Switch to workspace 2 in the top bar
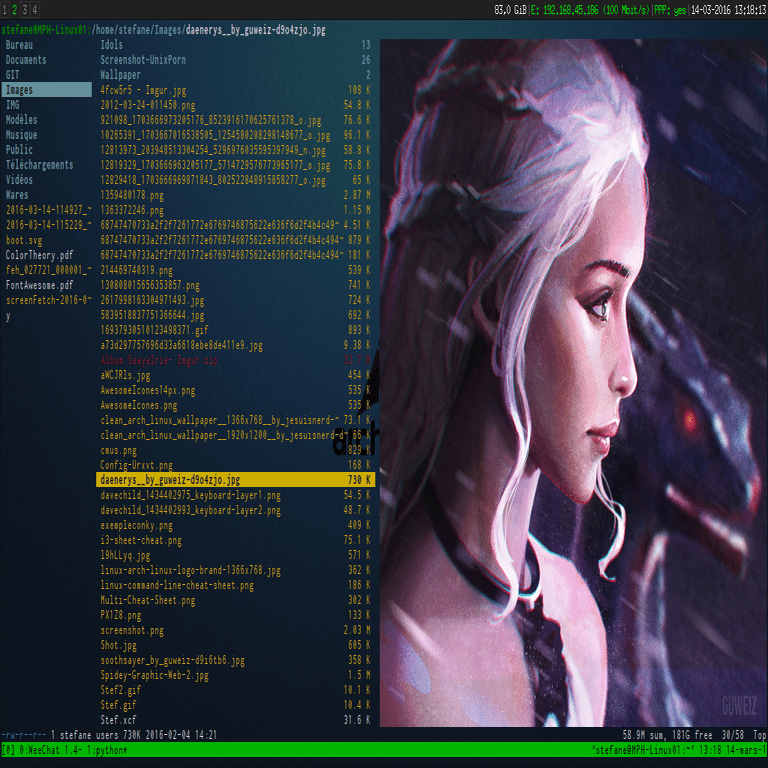Screen dimensions: 768x768 15,9
